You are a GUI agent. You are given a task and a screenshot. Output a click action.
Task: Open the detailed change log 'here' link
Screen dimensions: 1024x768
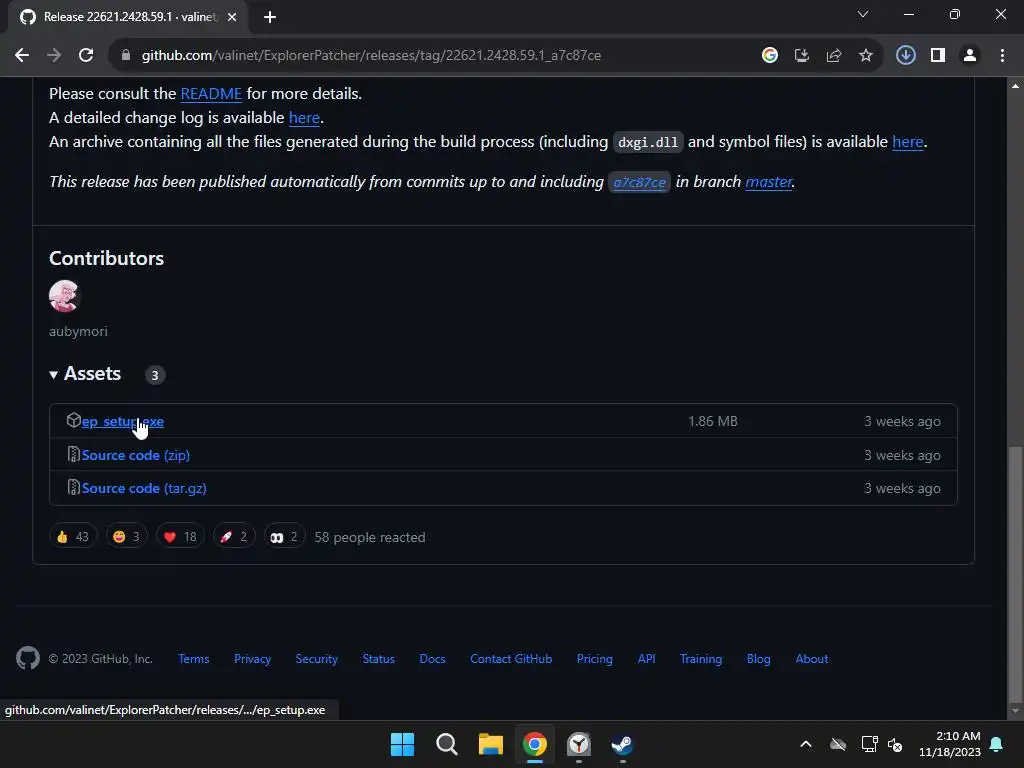coord(304,118)
